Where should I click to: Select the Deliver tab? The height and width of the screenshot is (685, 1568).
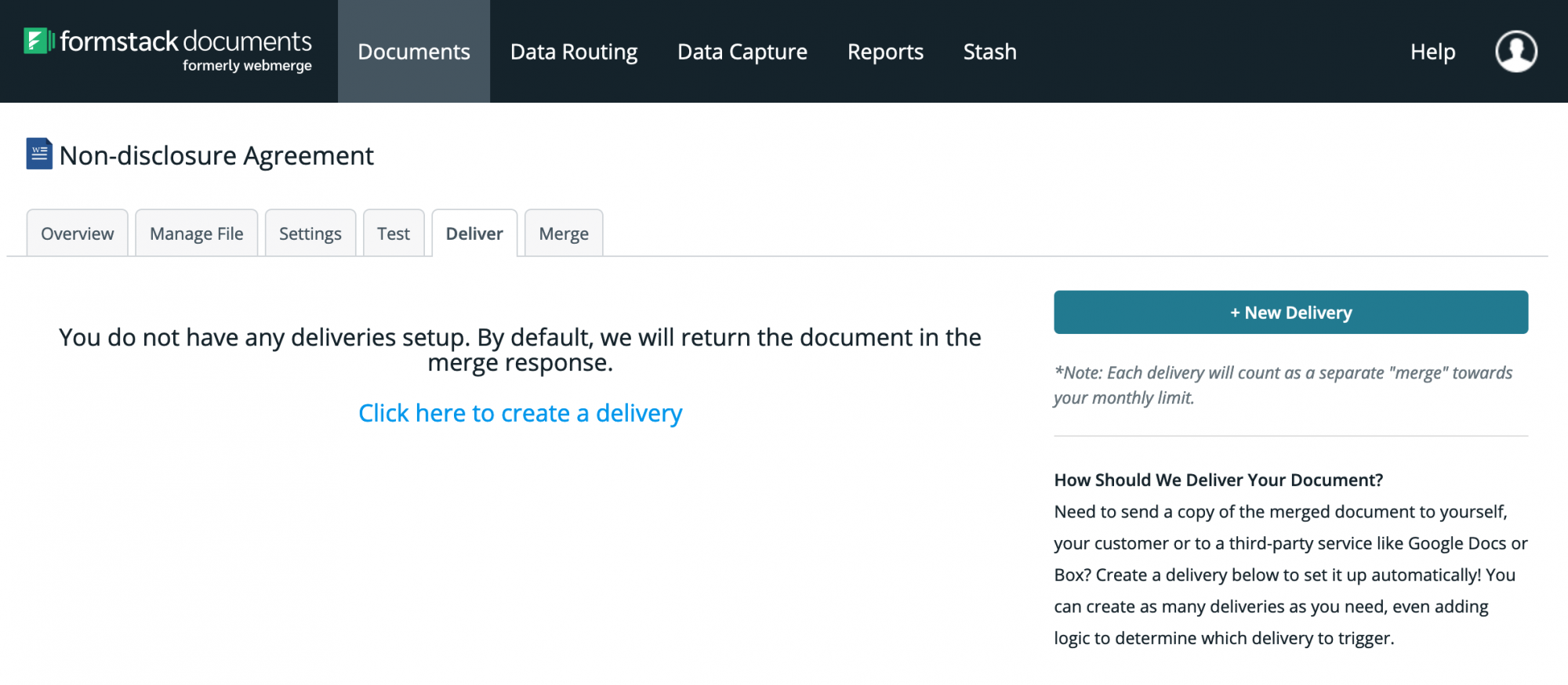coord(474,234)
